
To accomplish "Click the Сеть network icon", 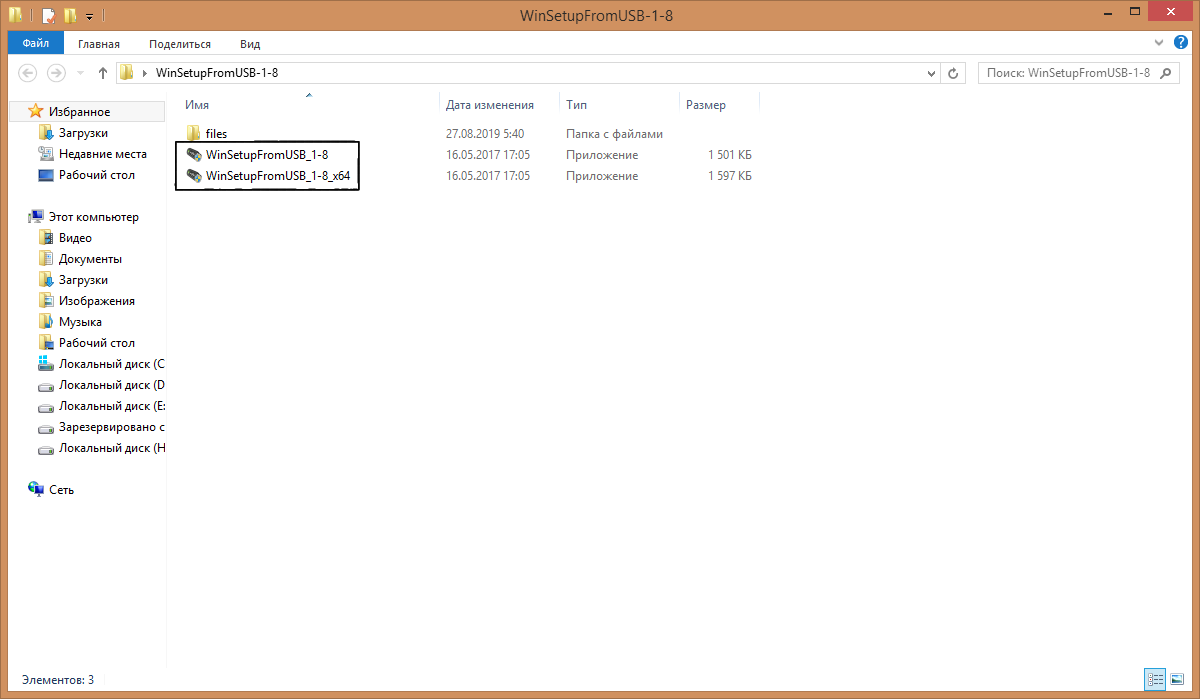I will [x=36, y=489].
